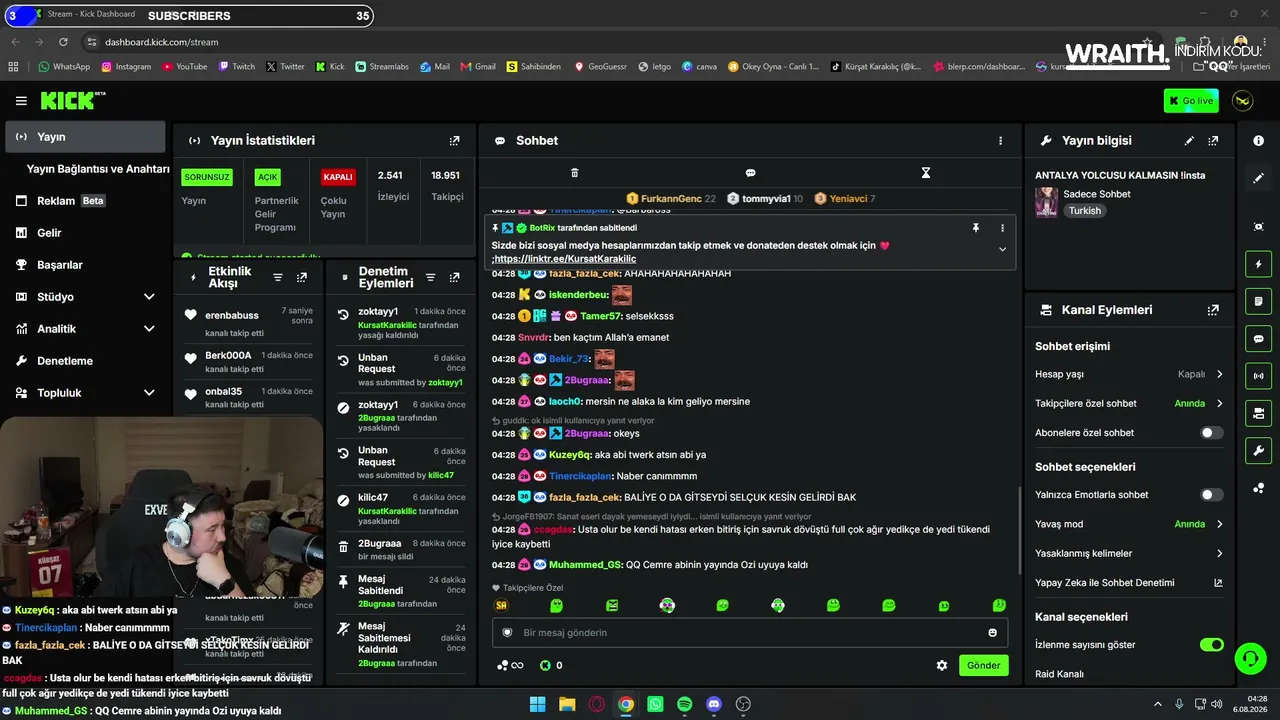
Task: Pop out the Kanal Eylemleri panel
Action: tap(1213, 310)
